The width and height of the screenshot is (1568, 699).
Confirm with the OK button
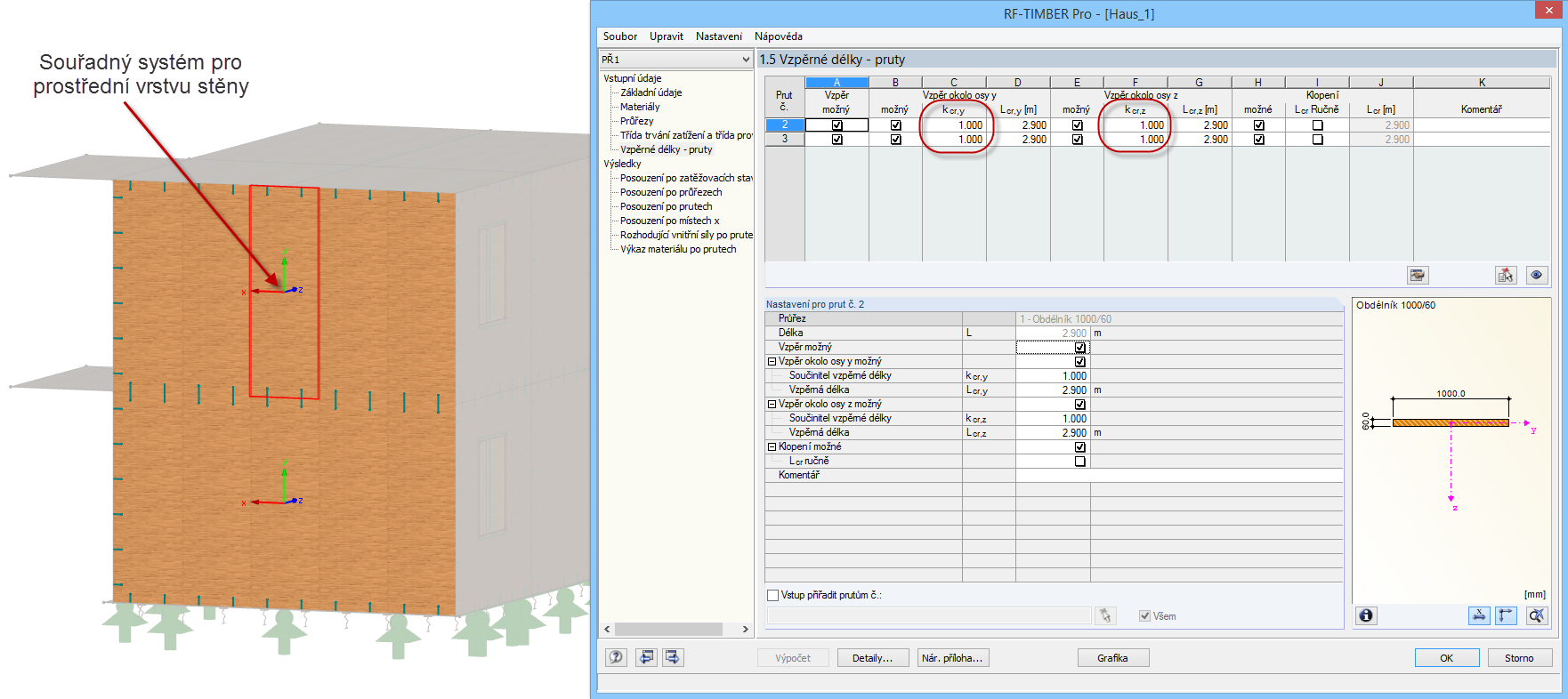1446,658
